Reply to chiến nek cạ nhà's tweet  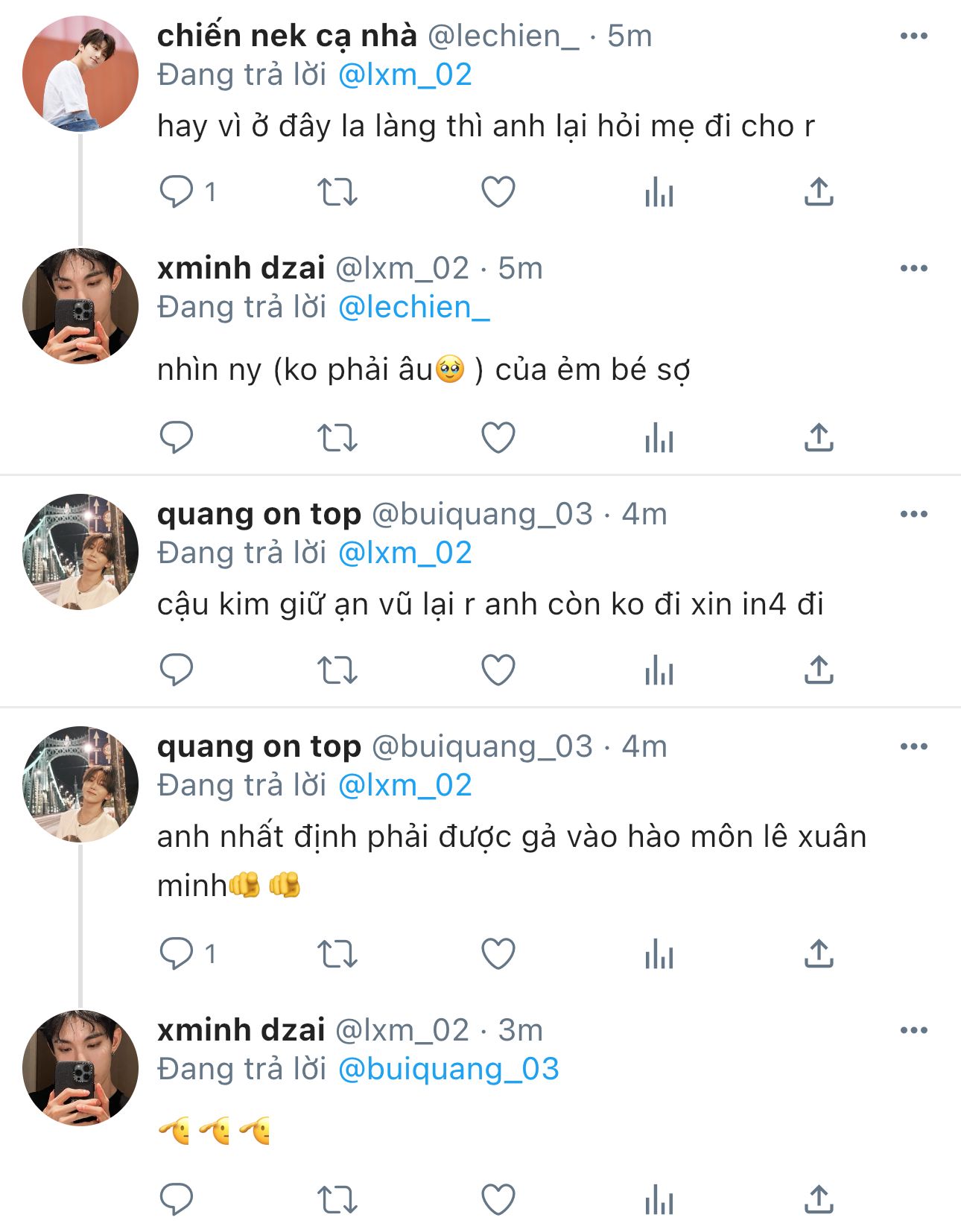coord(177,191)
